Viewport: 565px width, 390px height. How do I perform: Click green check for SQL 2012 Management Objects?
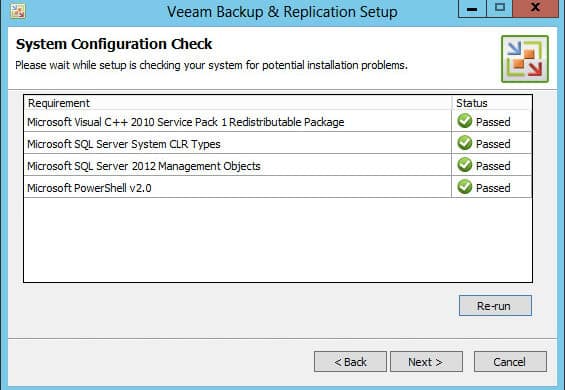coord(465,165)
